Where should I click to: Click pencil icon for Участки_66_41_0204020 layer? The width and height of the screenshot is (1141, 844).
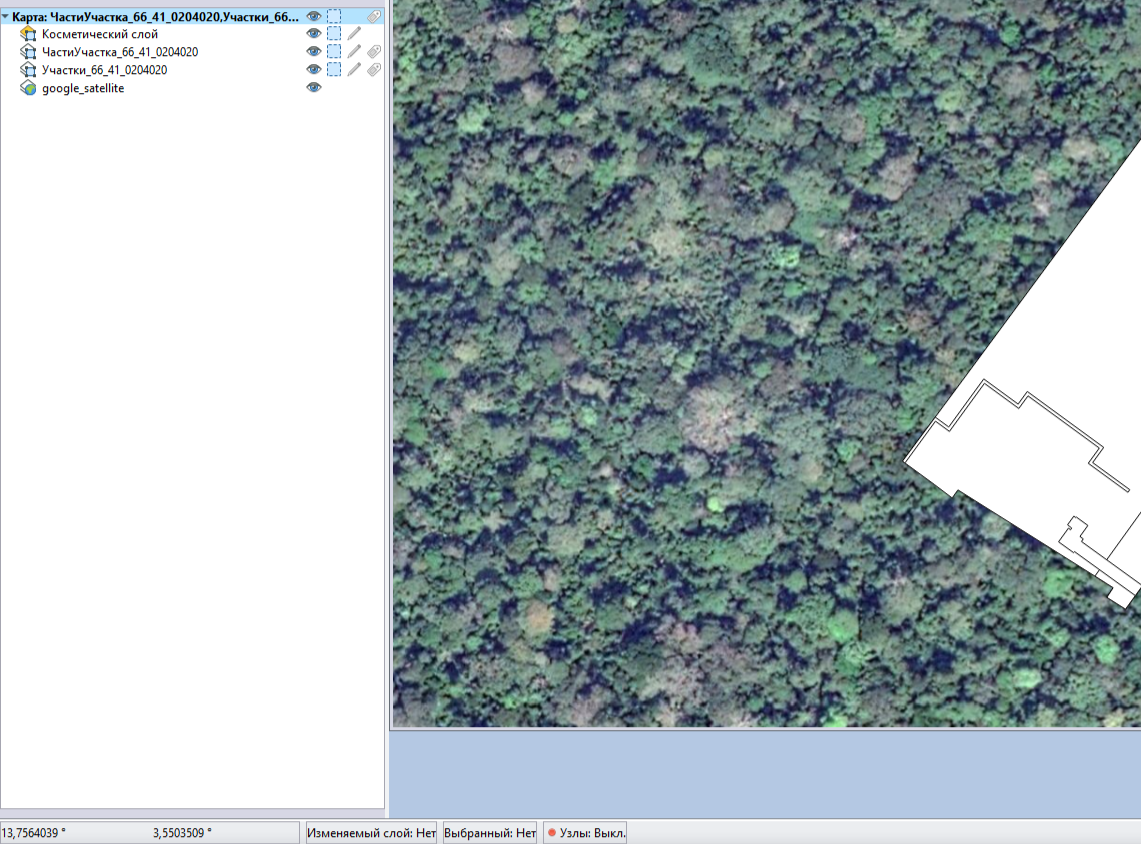point(354,70)
